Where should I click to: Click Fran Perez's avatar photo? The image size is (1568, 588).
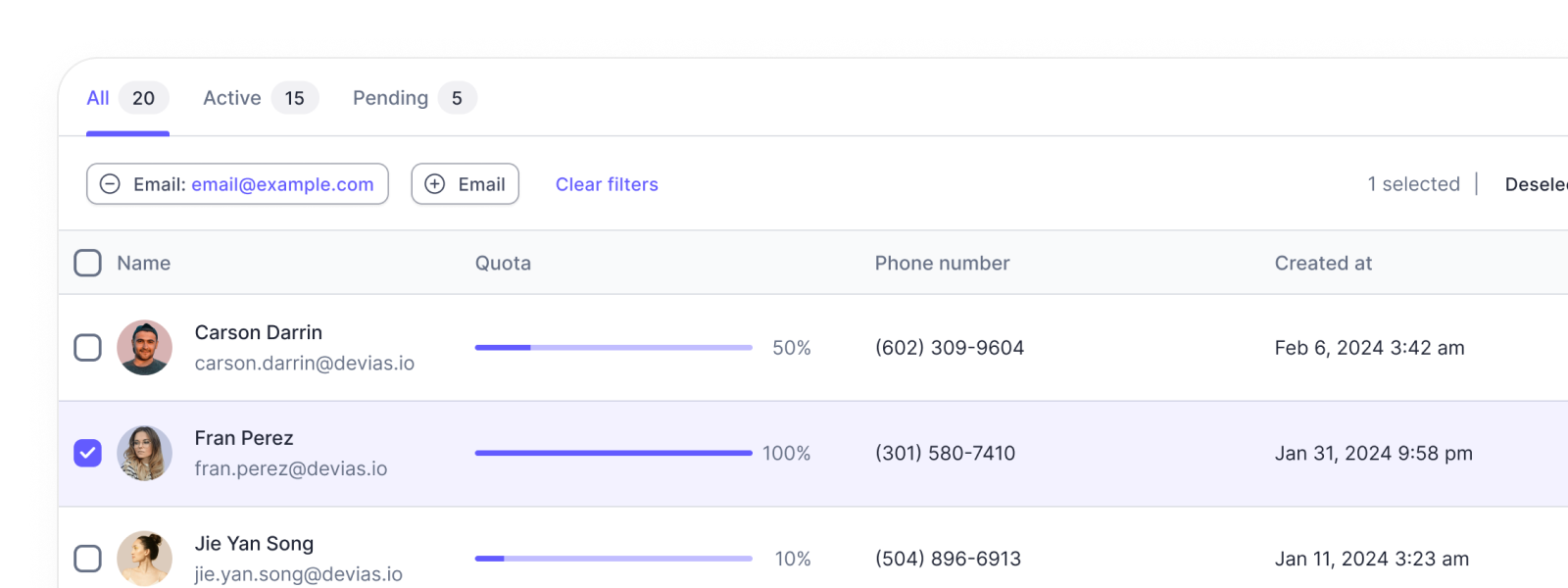145,454
